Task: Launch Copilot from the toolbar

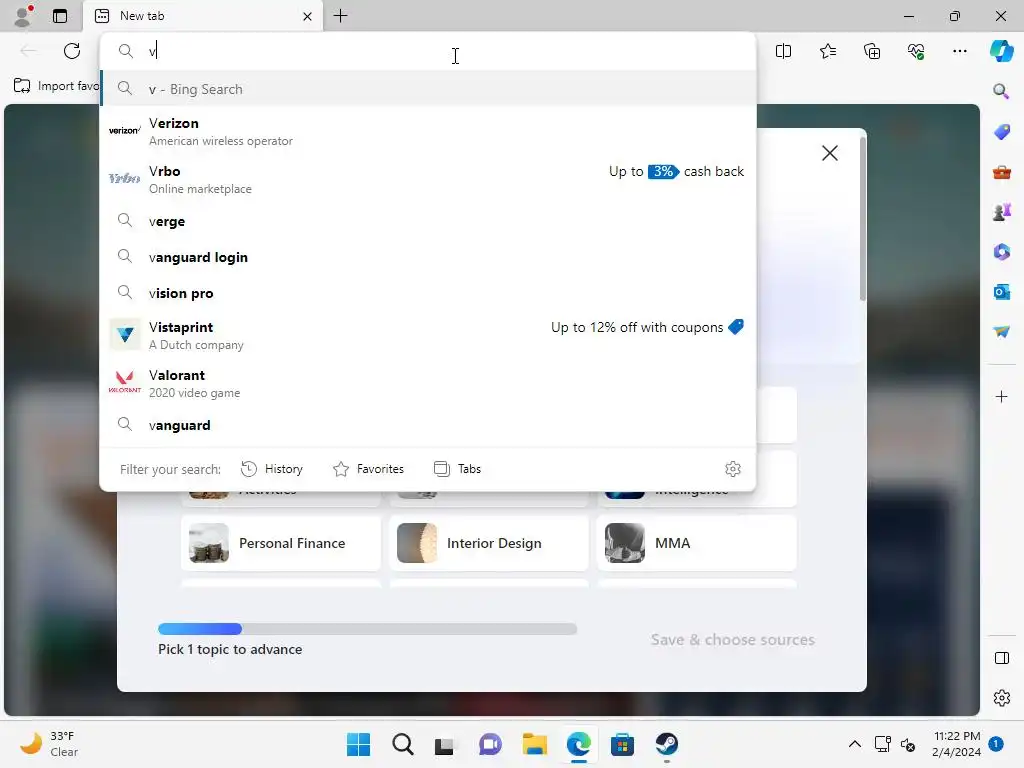Action: (1001, 51)
